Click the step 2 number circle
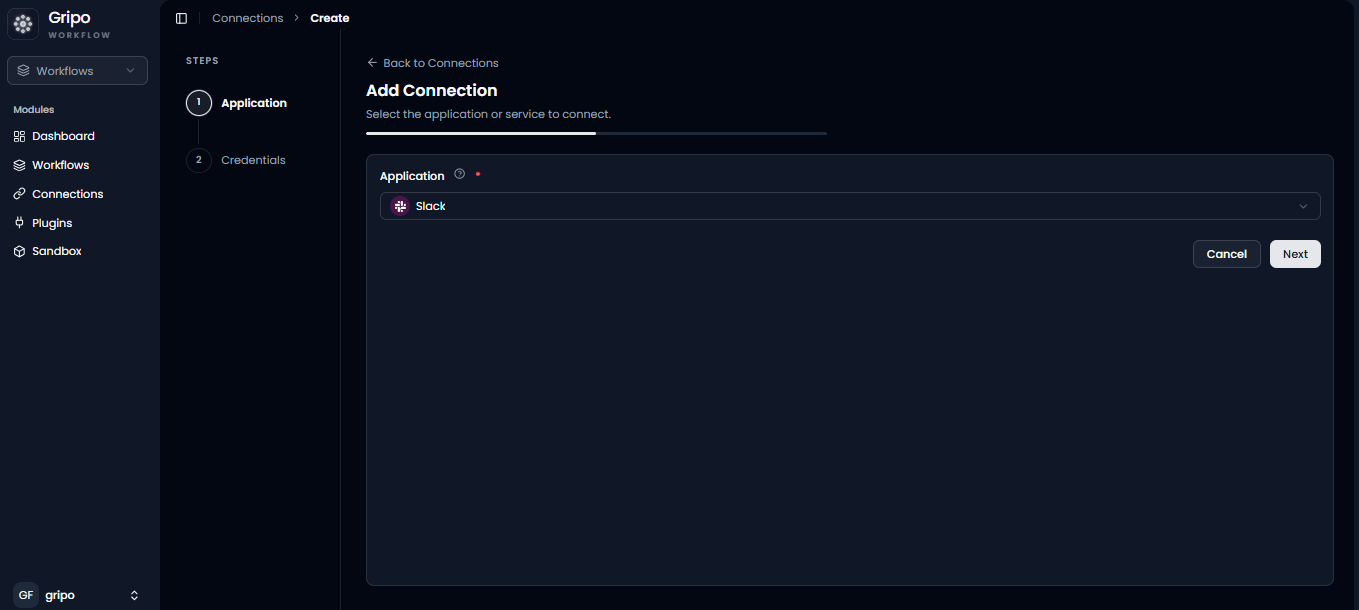 point(198,160)
